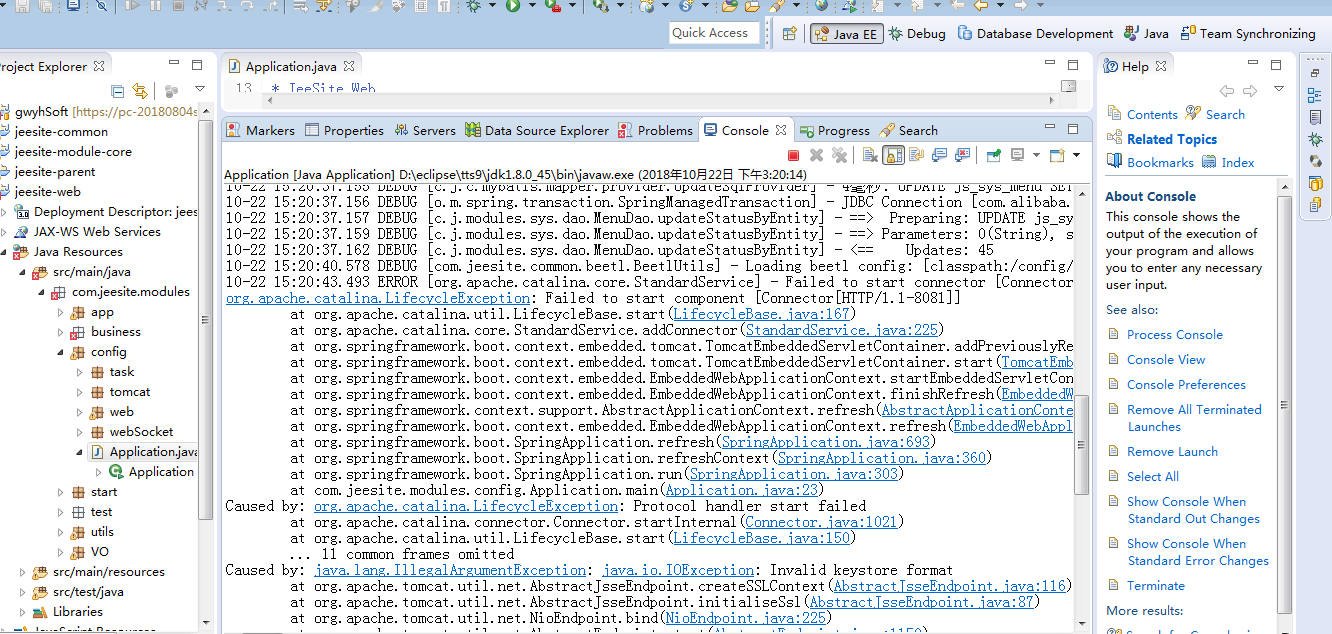This screenshot has width=1332, height=634.
Task: Select the jeesite-module-core project
Action: pyautogui.click(x=73, y=151)
